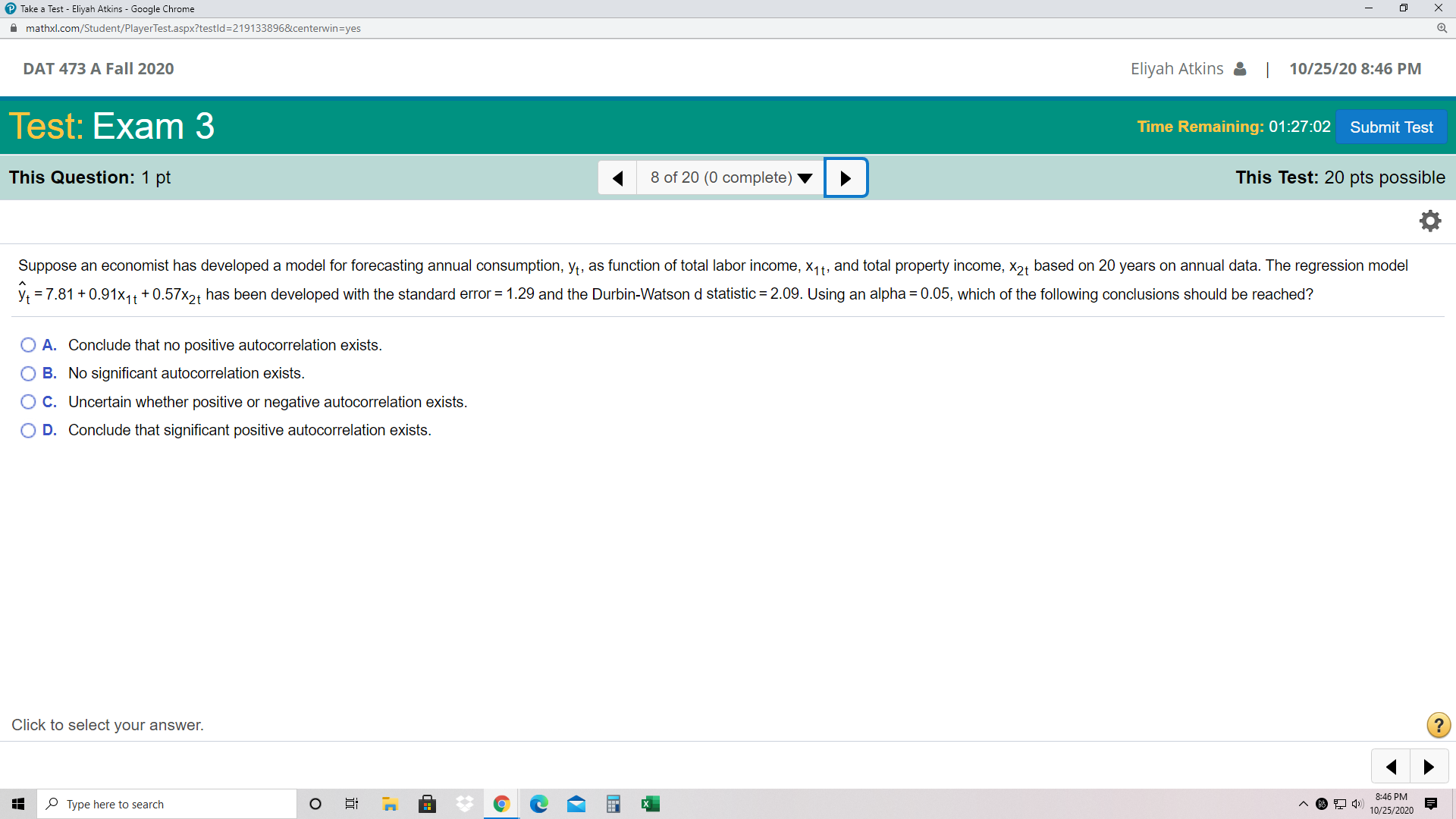Select answer B no significant autocorrelation
1456x819 pixels.
pyautogui.click(x=28, y=374)
